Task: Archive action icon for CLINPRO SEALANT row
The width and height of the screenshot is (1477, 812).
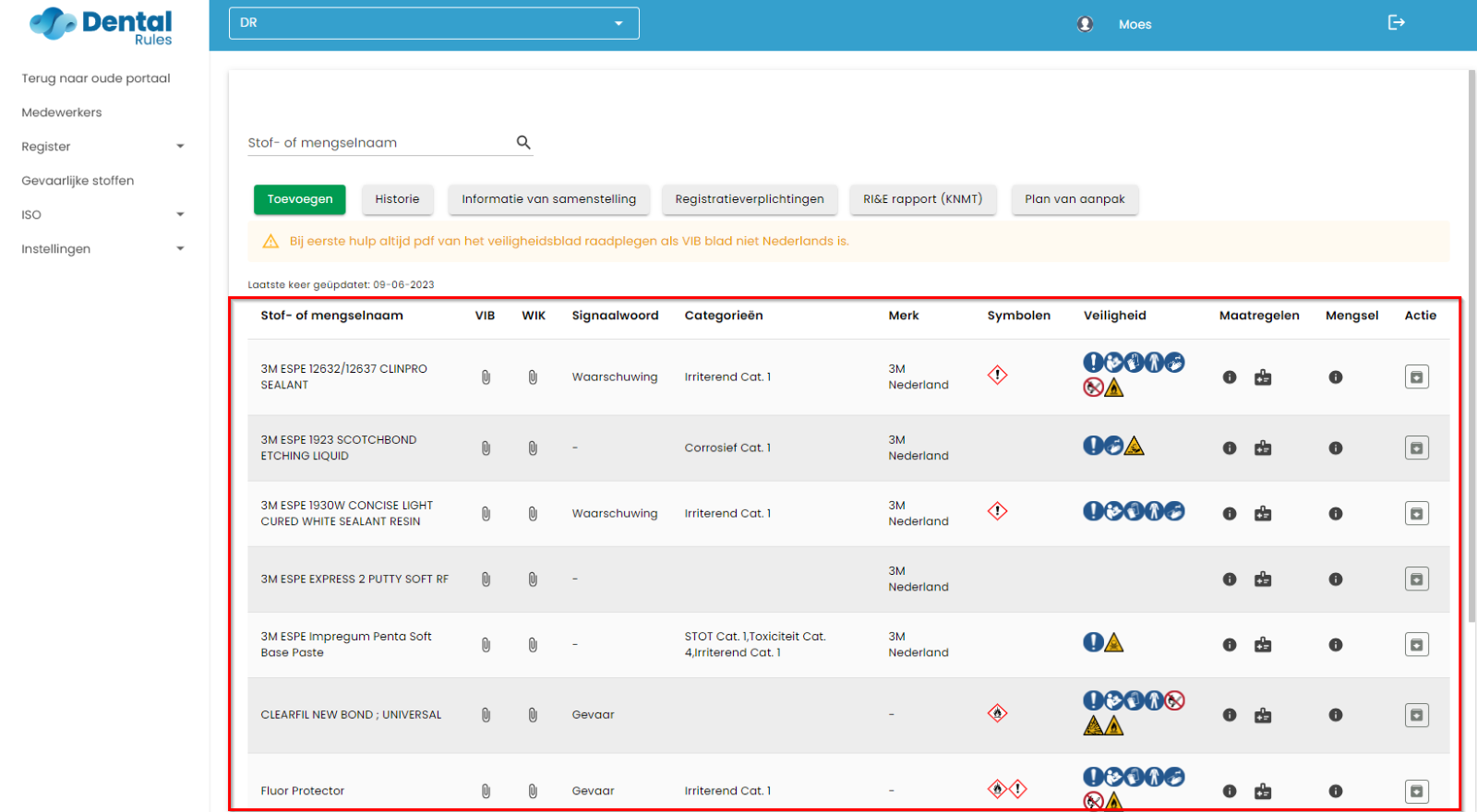Action: click(1417, 377)
